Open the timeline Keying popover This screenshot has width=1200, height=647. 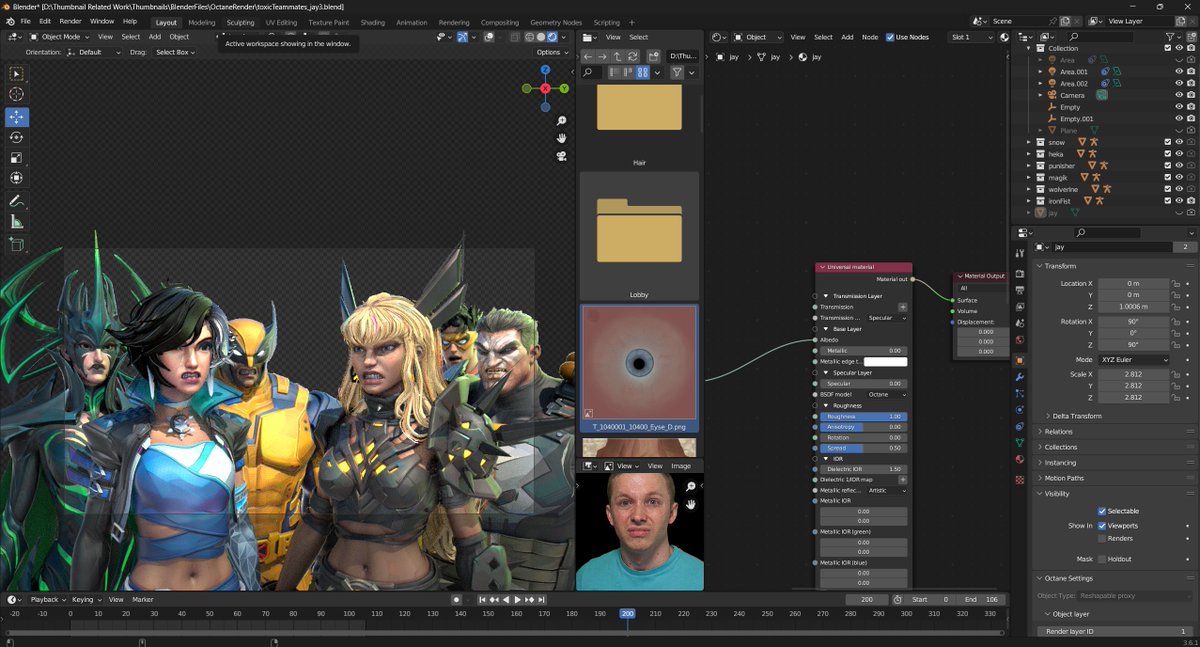click(85, 599)
